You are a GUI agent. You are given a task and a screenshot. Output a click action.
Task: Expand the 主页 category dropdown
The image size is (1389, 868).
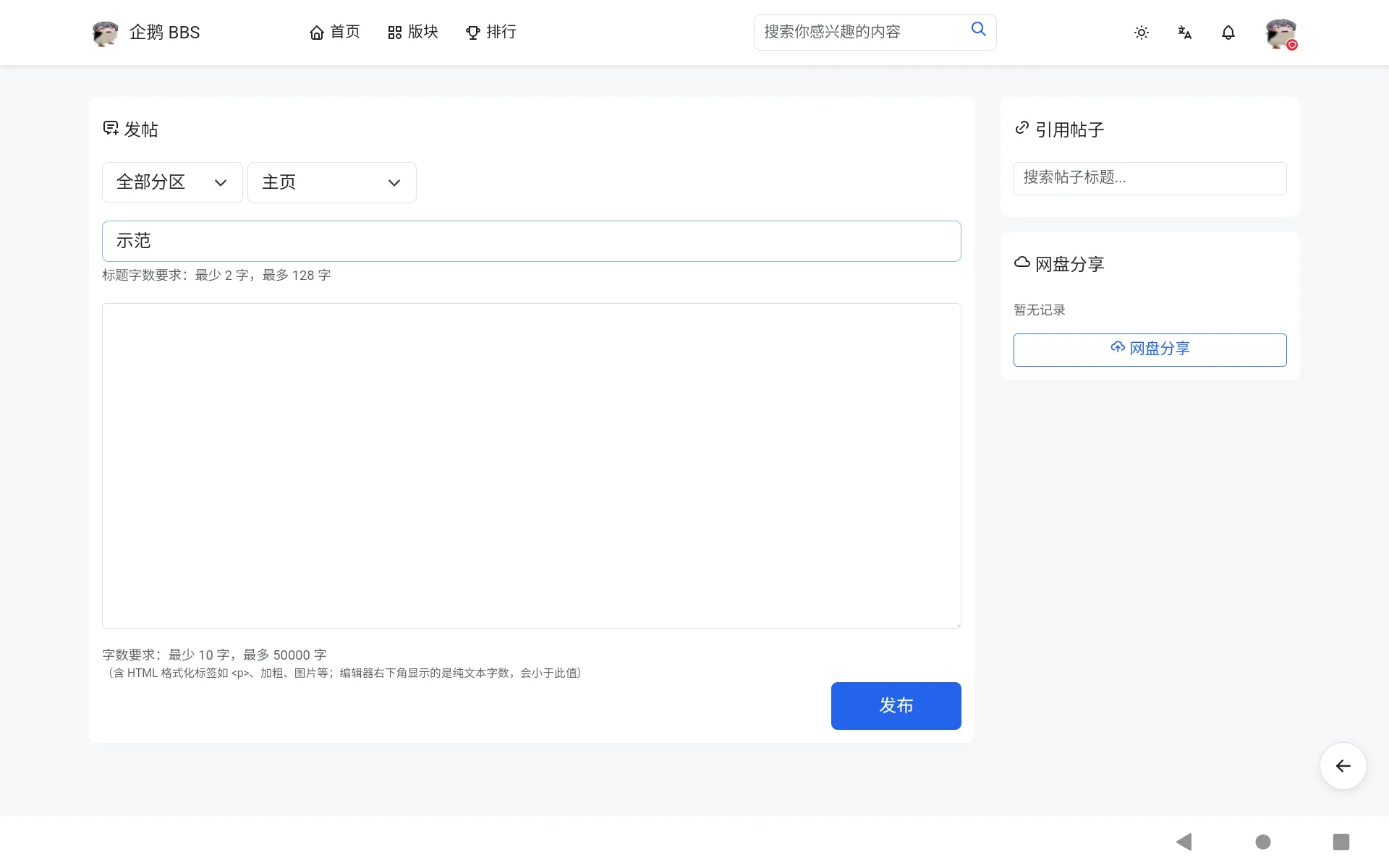click(332, 182)
